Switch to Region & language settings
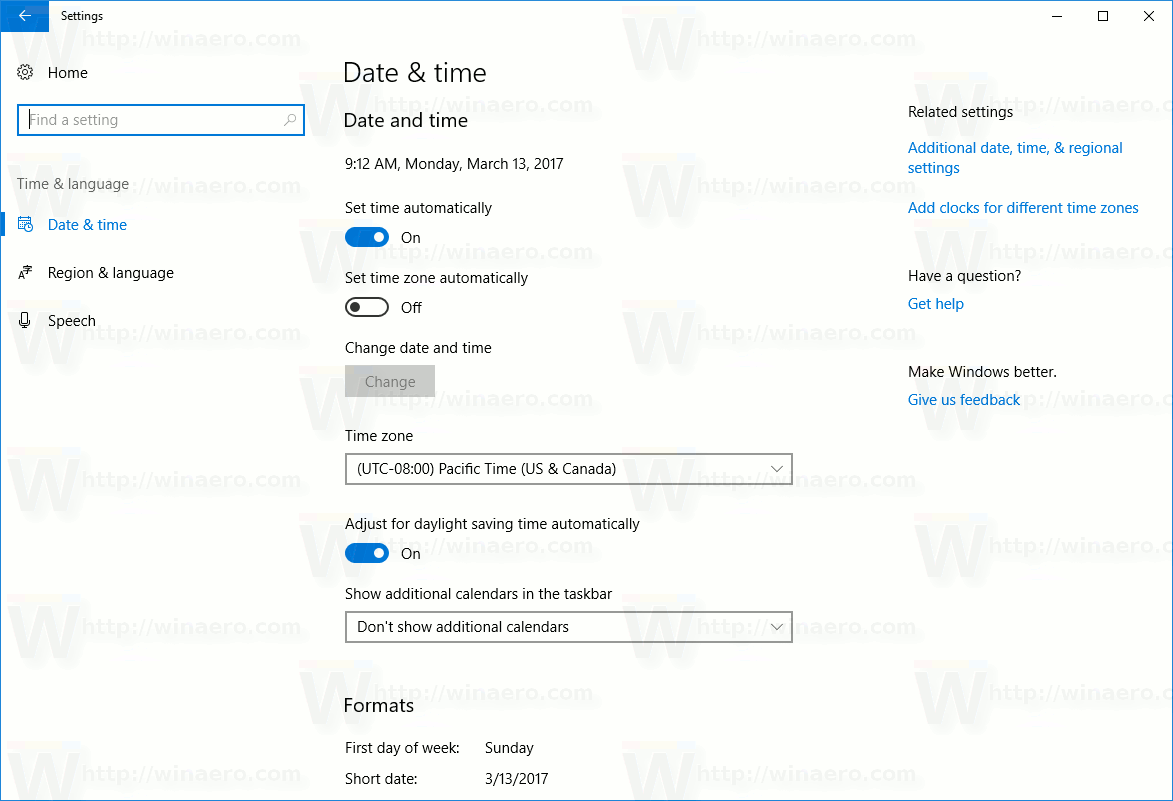This screenshot has width=1173, height=801. pos(110,272)
